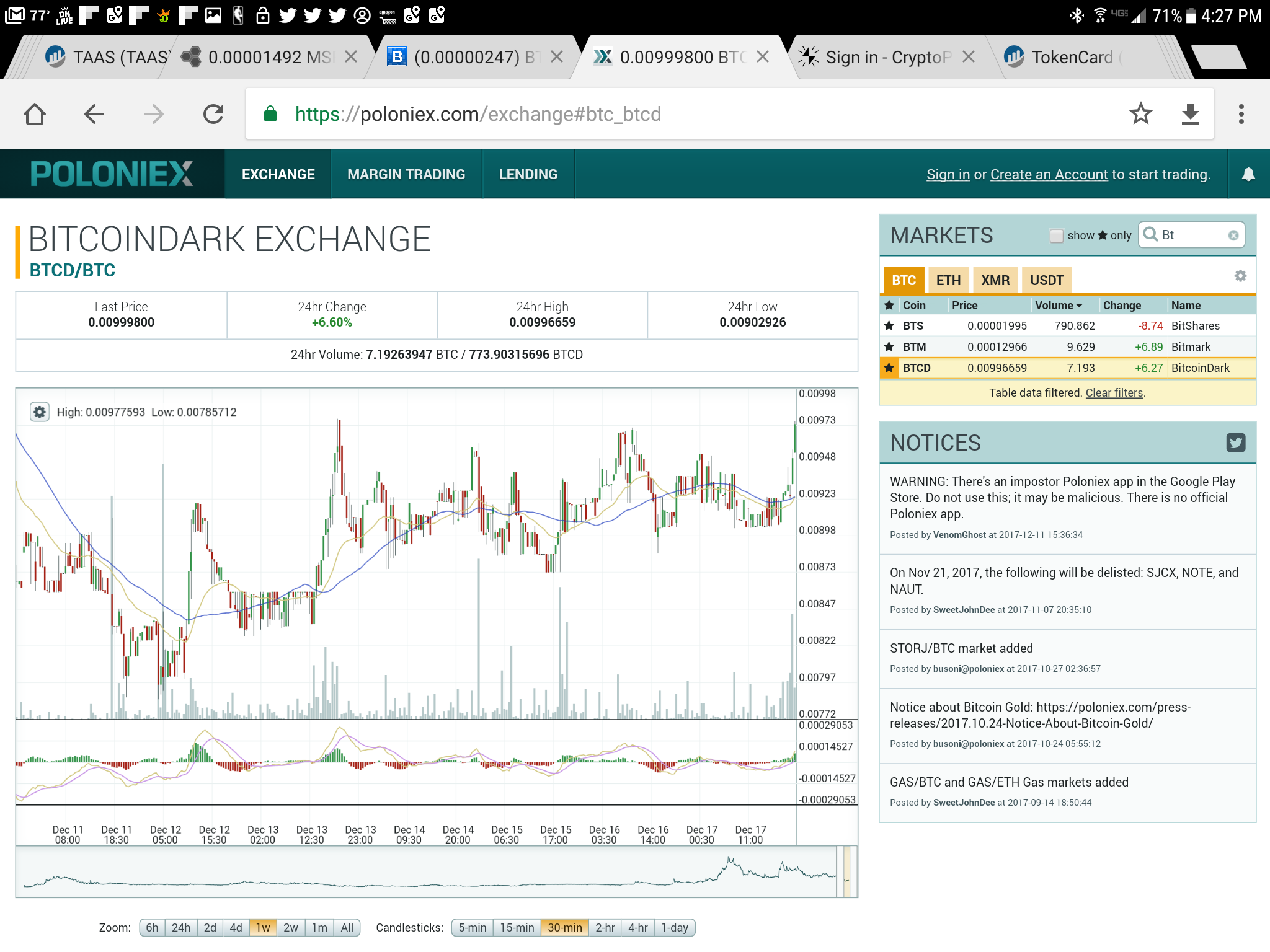Image resolution: width=1270 pixels, height=952 pixels.
Task: Open the notifications bell icon
Action: 1248,174
